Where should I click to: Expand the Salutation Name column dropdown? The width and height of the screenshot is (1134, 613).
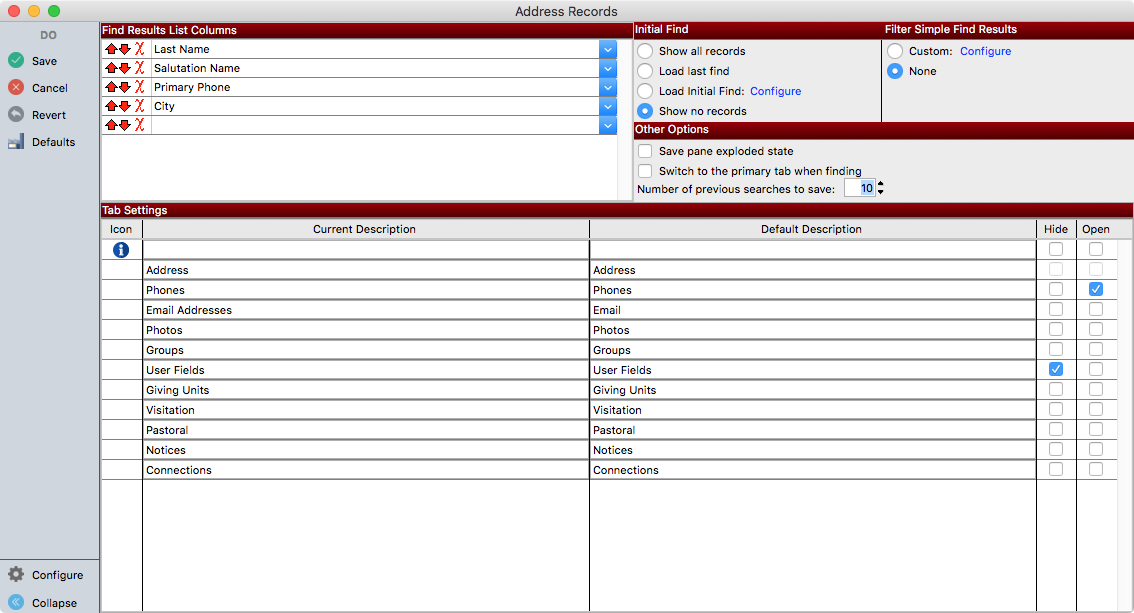tap(608, 68)
